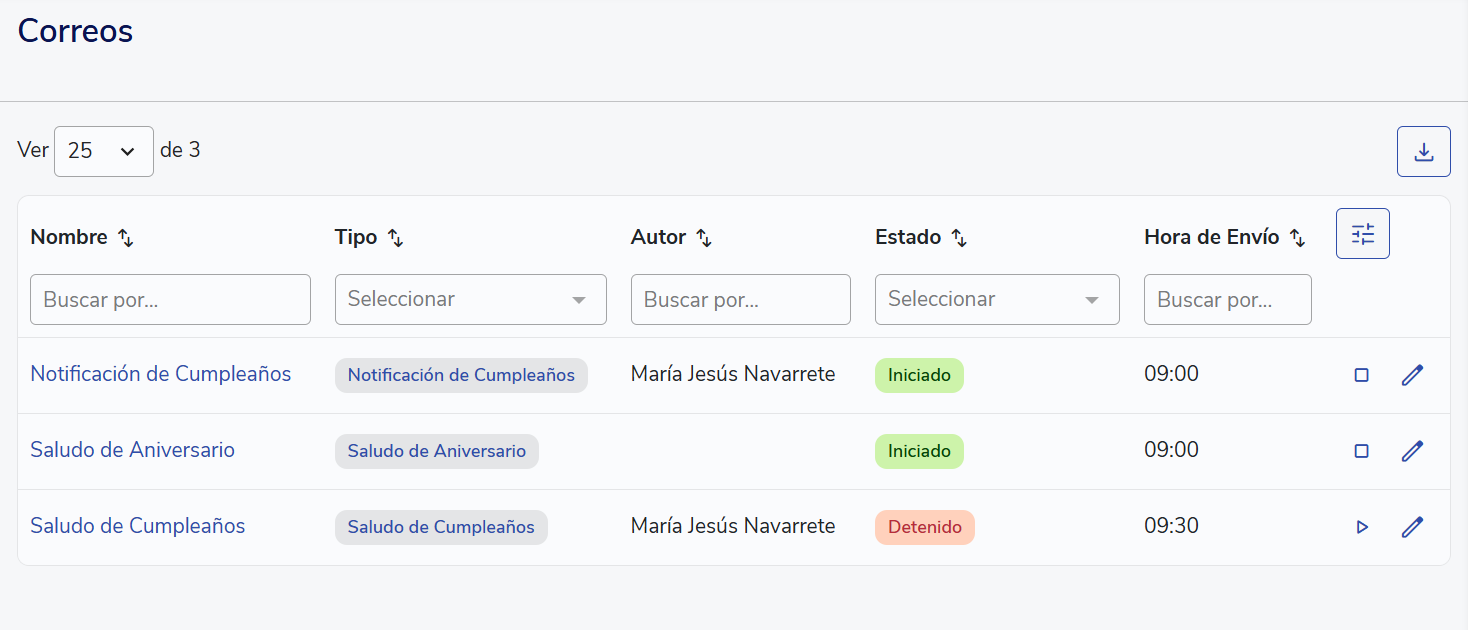Image resolution: width=1468 pixels, height=630 pixels.
Task: Open the Notificación de Cumpleaños name link
Action: (160, 374)
